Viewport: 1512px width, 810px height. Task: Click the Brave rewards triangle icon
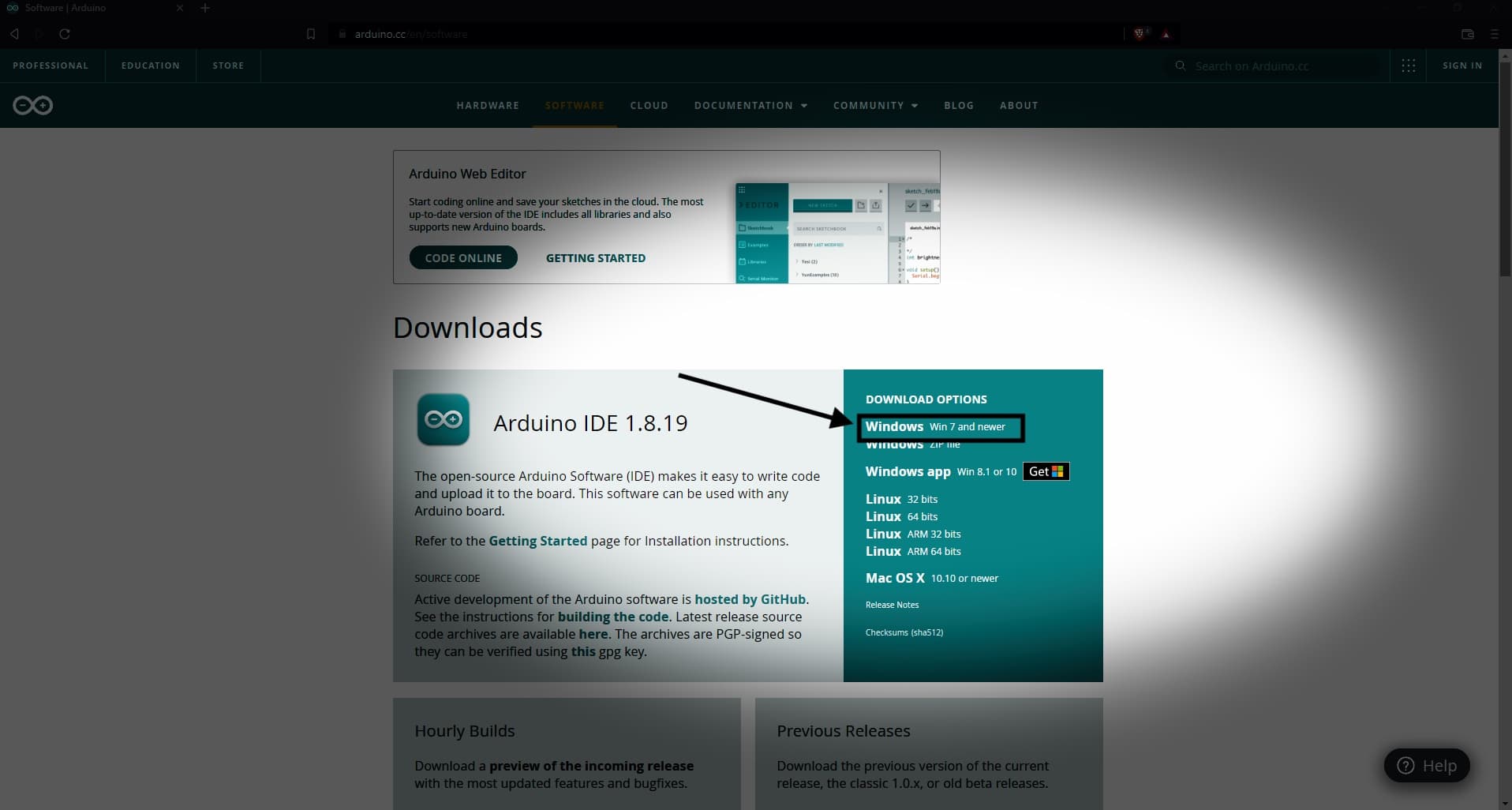tap(1166, 34)
